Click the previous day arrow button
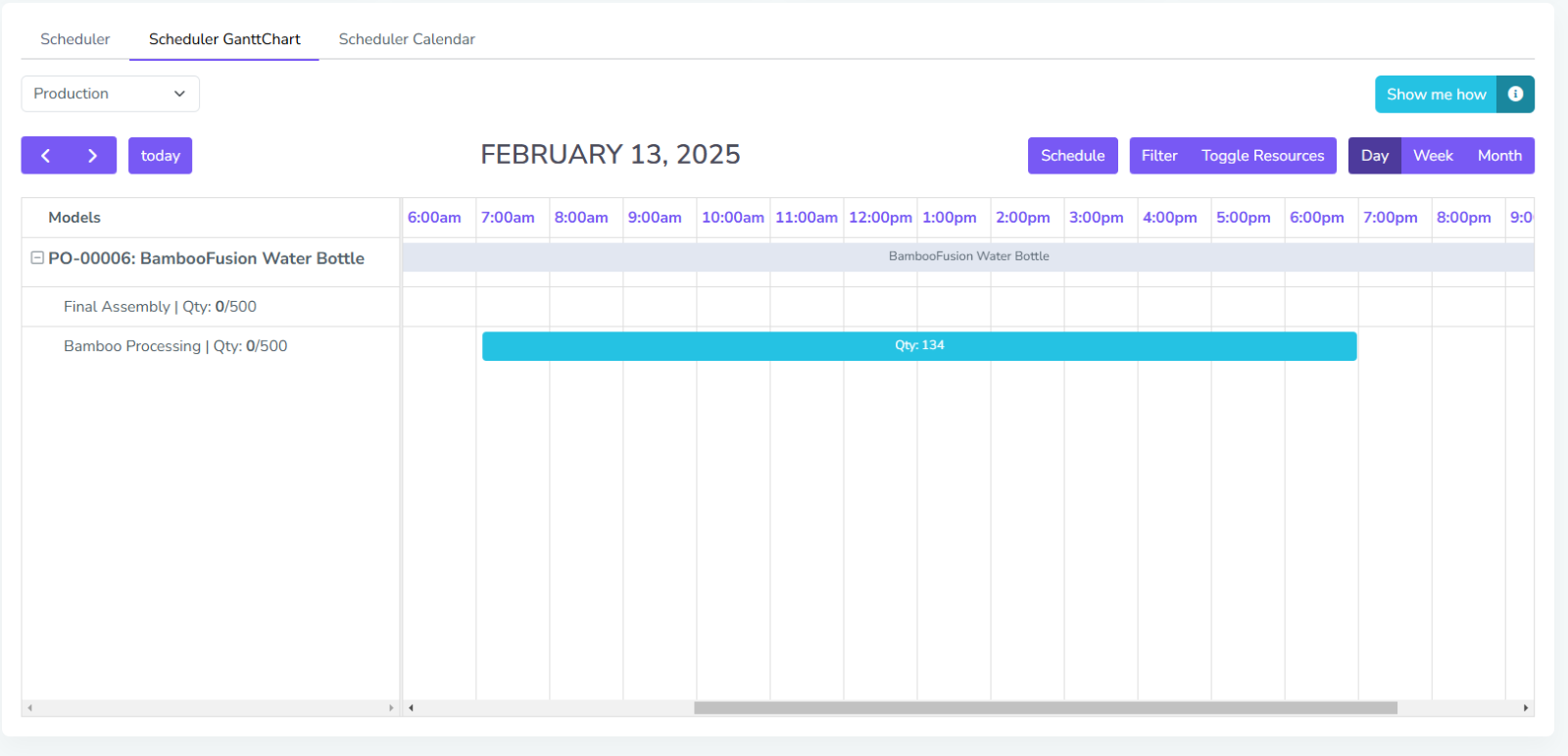 tap(45, 156)
